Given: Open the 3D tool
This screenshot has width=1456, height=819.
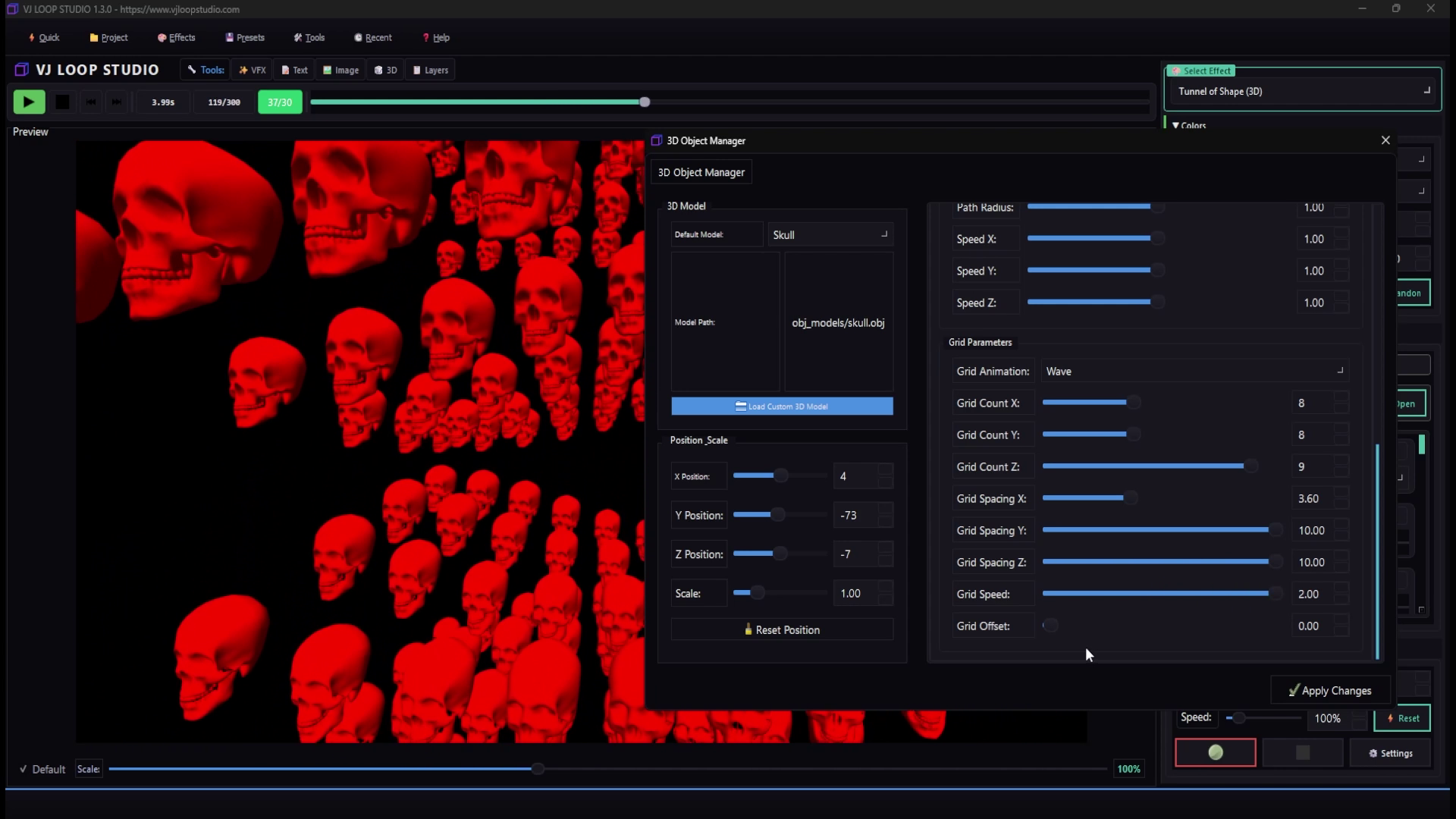Looking at the screenshot, I should 385,70.
